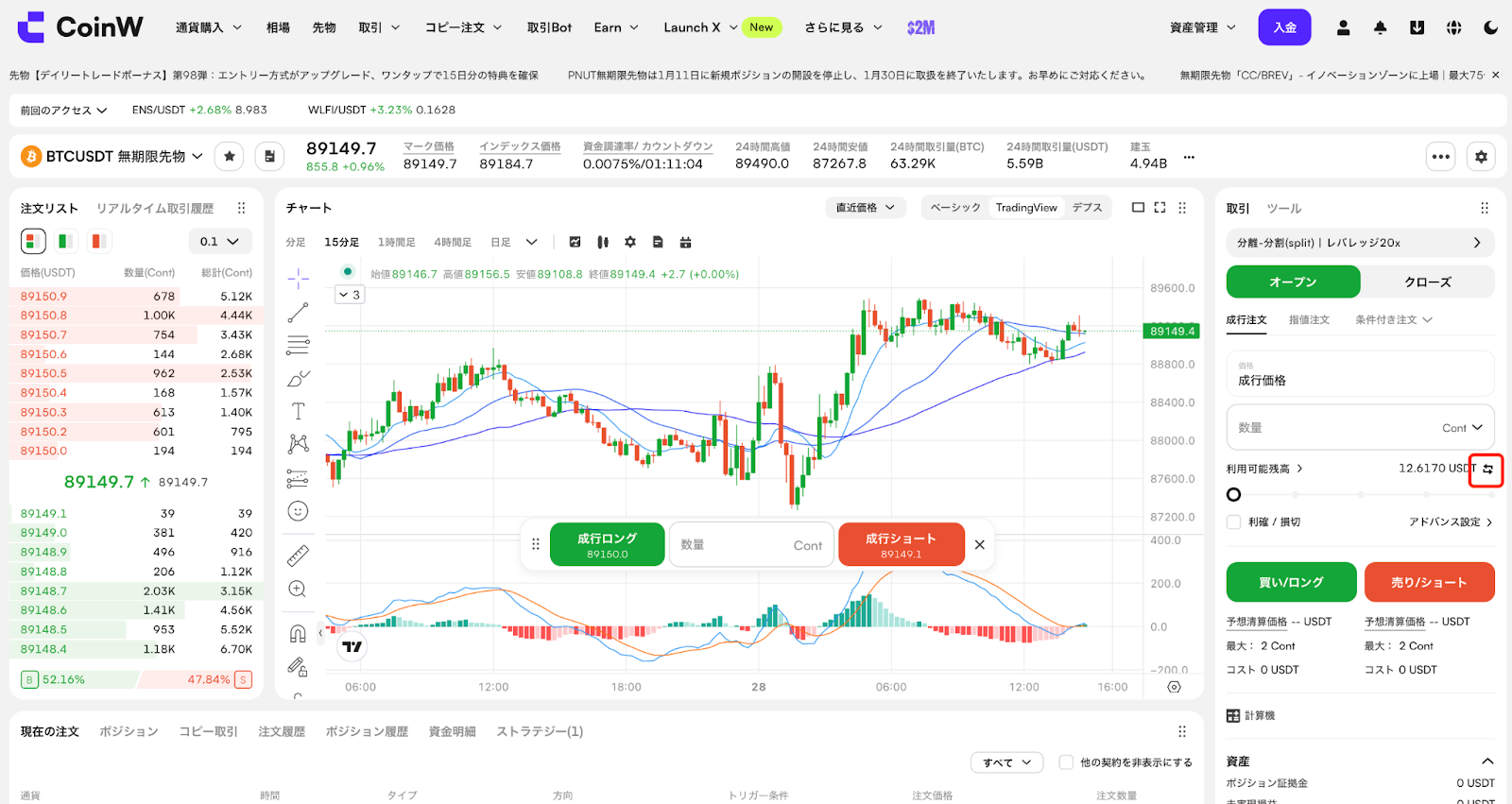1512x804 pixels.
Task: Show only sell orders in order book
Action: point(97,241)
